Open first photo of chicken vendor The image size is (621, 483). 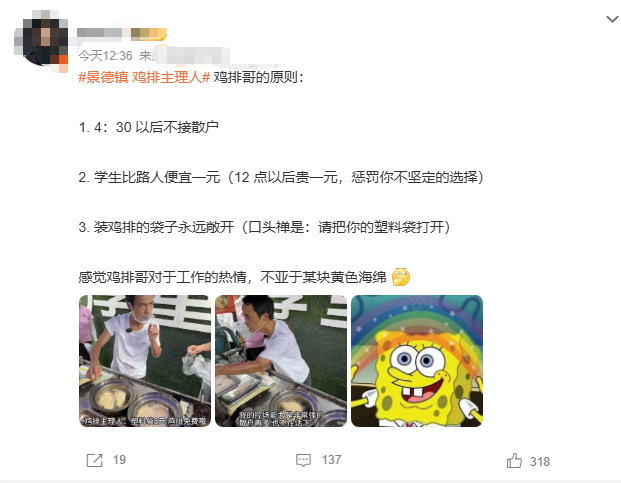(145, 361)
